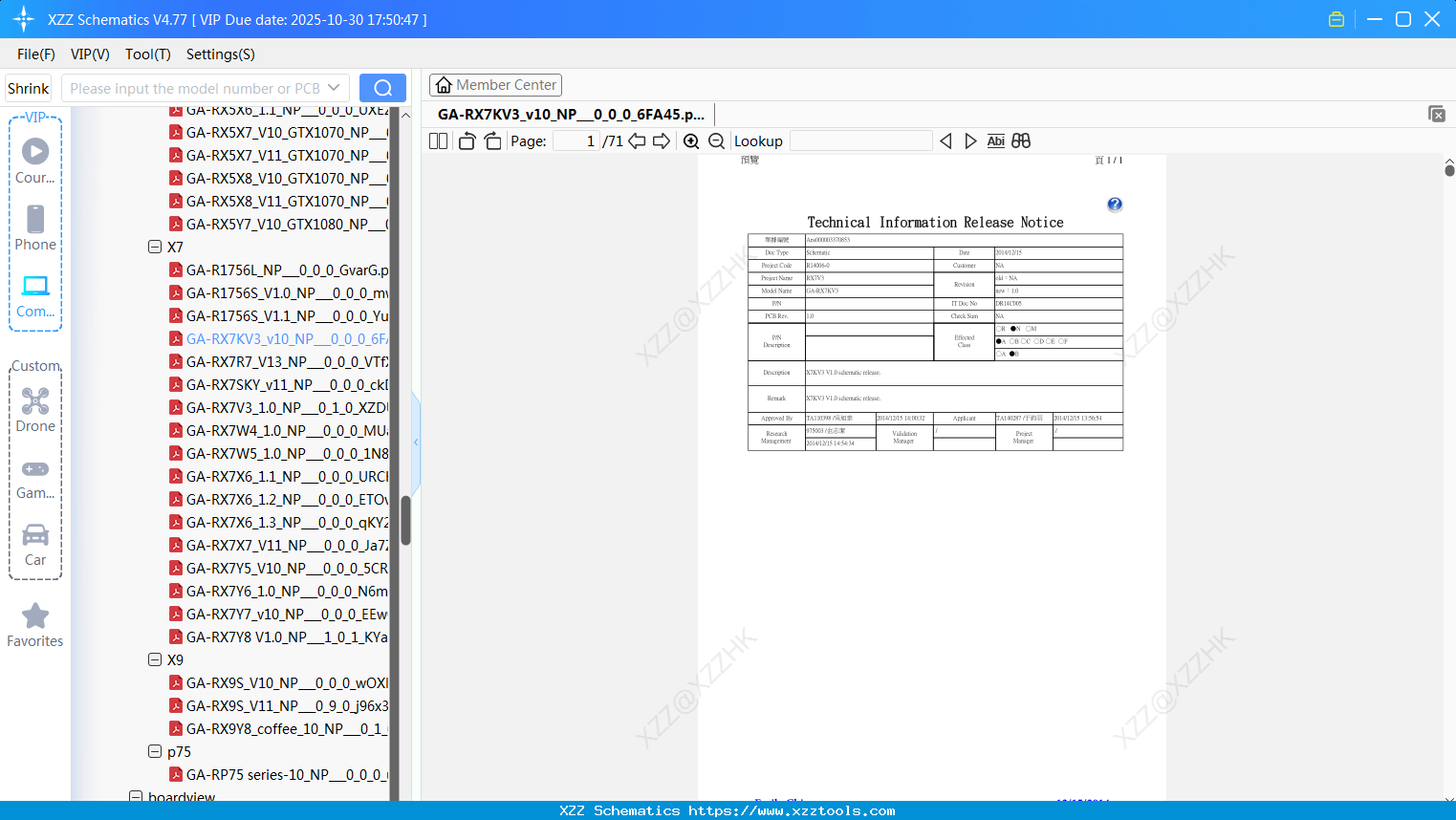Image resolution: width=1456 pixels, height=820 pixels.
Task: Open Member Center
Action: [x=495, y=85]
